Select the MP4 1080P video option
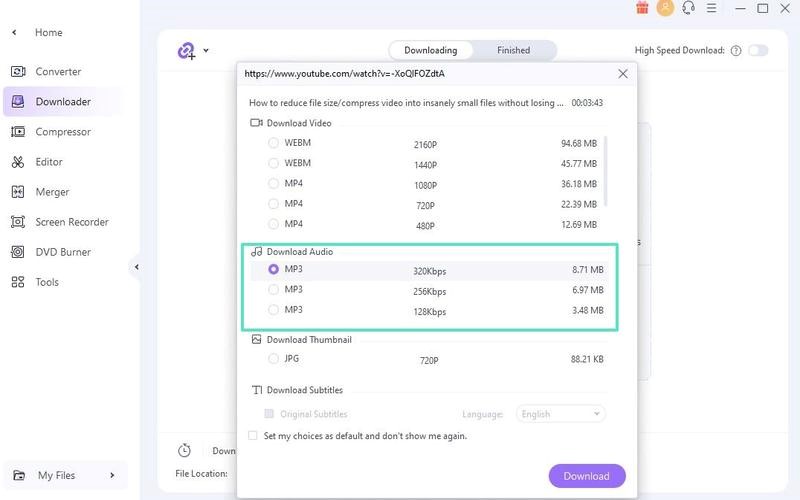800x500 pixels. 273,183
